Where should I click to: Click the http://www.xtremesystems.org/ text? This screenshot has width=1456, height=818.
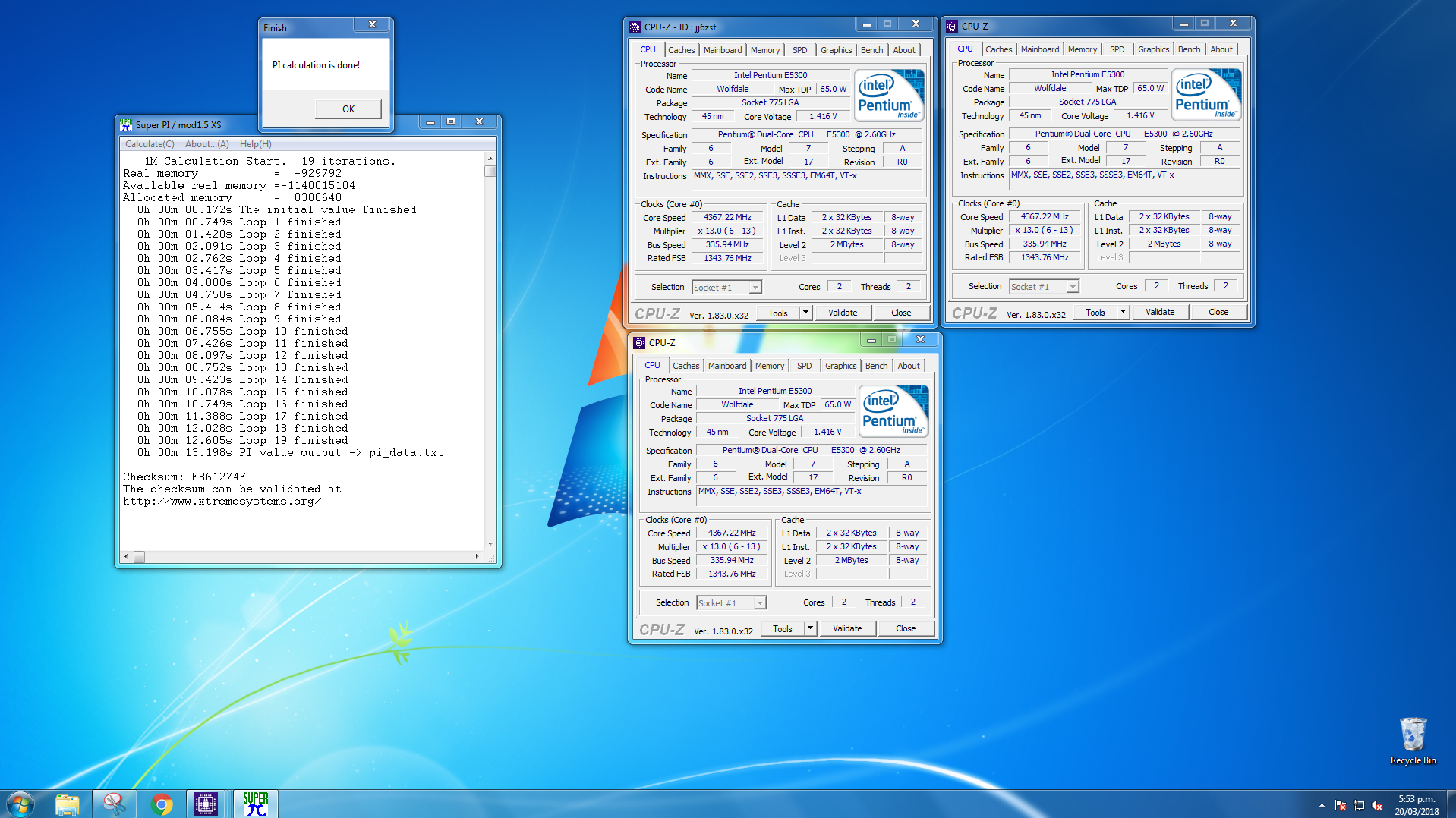pos(222,502)
